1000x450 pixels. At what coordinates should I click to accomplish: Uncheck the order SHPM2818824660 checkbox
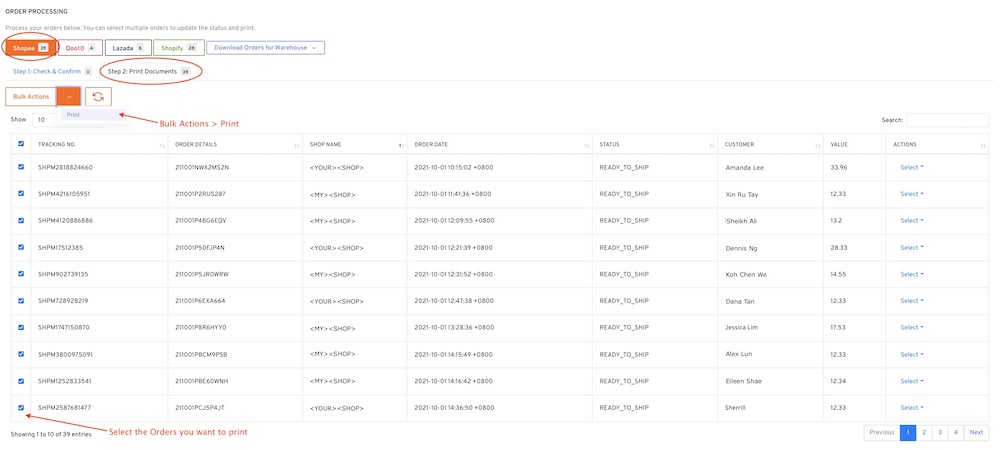22,167
